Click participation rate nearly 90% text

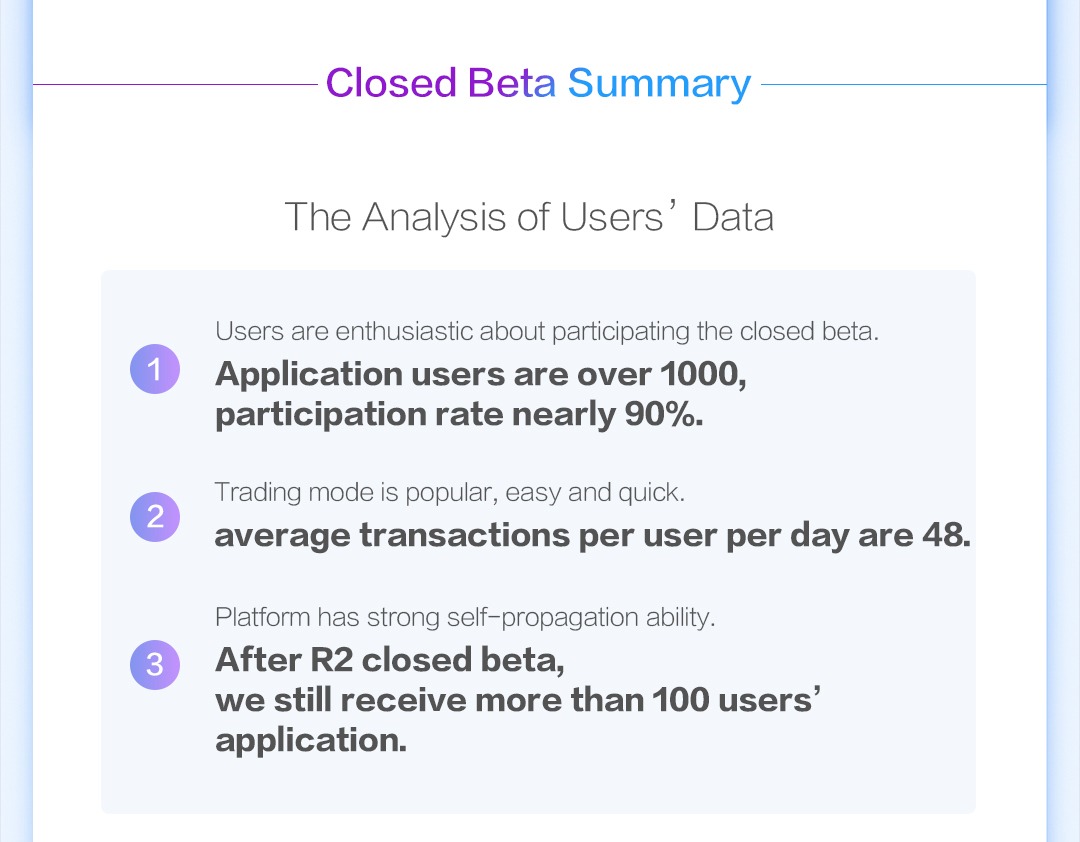click(x=459, y=415)
